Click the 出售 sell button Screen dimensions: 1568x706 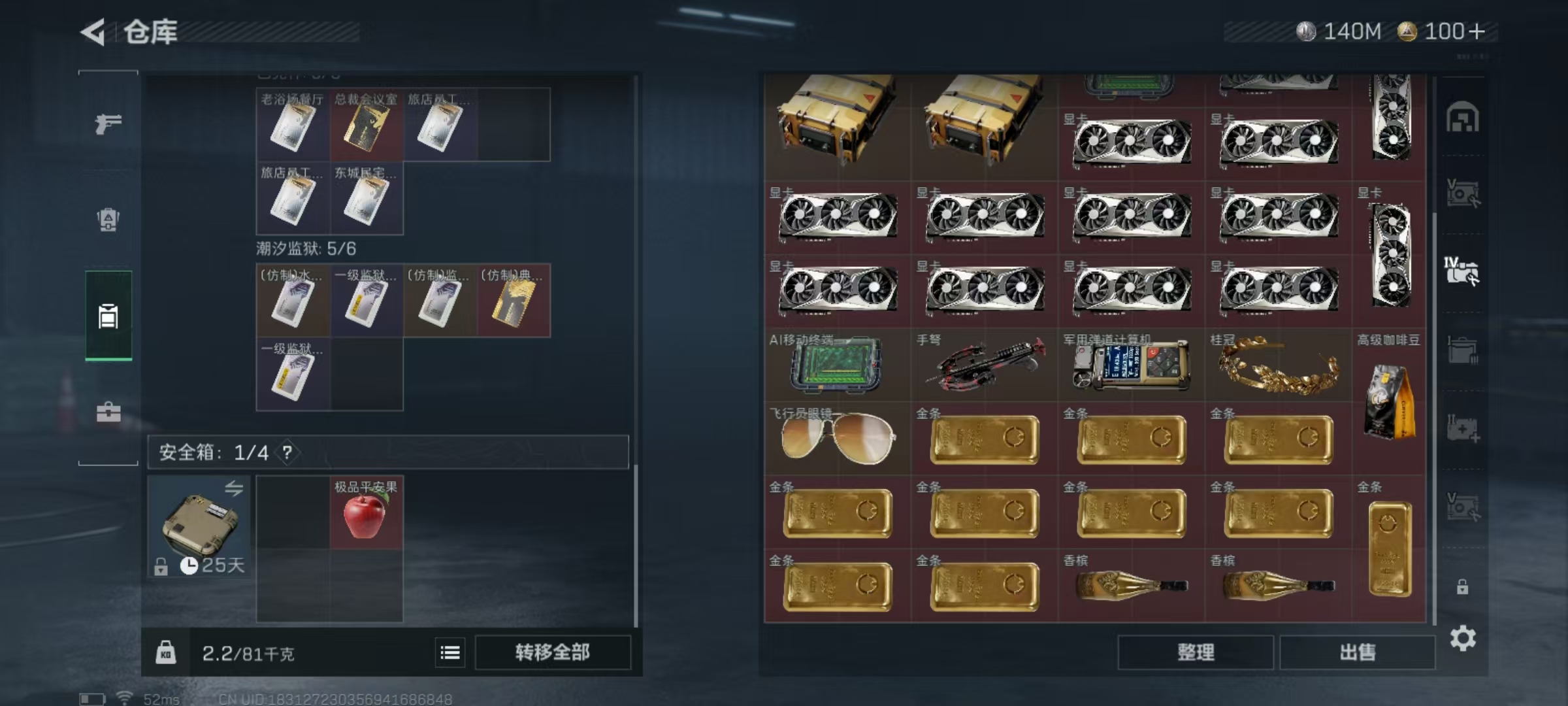point(1357,652)
